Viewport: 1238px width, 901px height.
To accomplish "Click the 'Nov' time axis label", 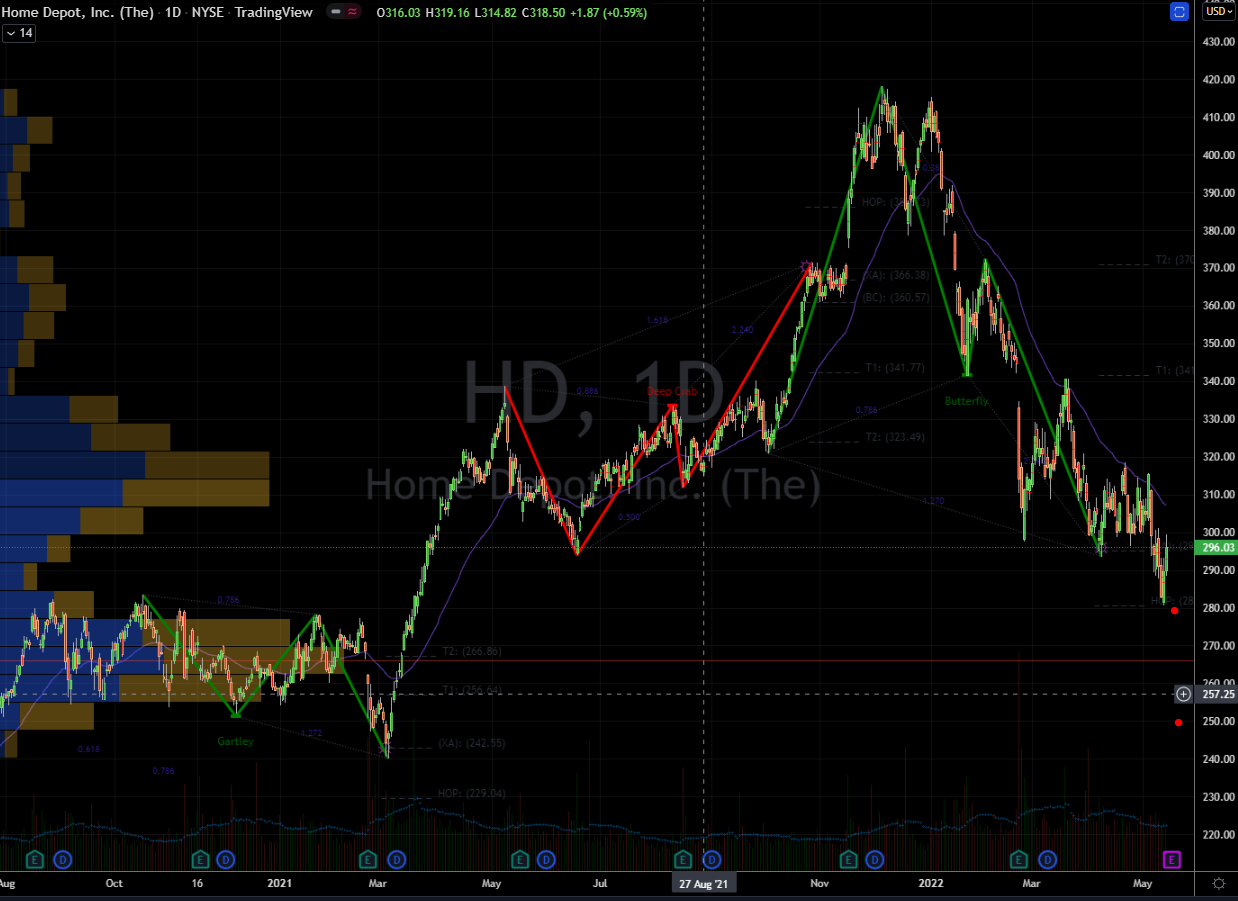I will pyautogui.click(x=820, y=884).
